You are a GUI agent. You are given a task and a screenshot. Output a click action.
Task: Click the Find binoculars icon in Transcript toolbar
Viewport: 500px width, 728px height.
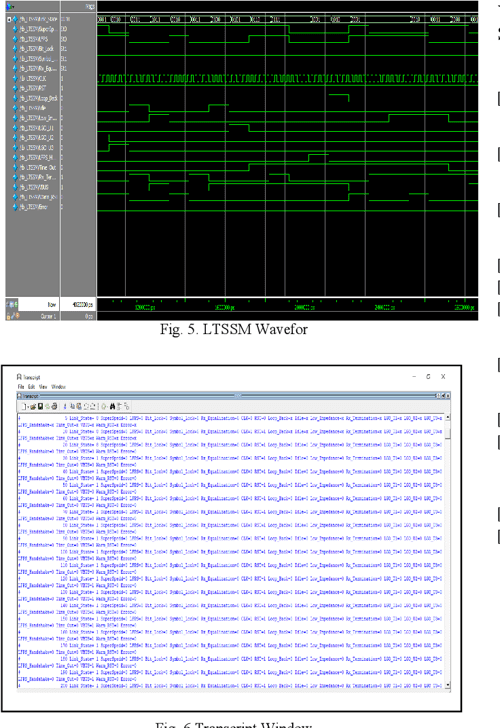point(112,406)
